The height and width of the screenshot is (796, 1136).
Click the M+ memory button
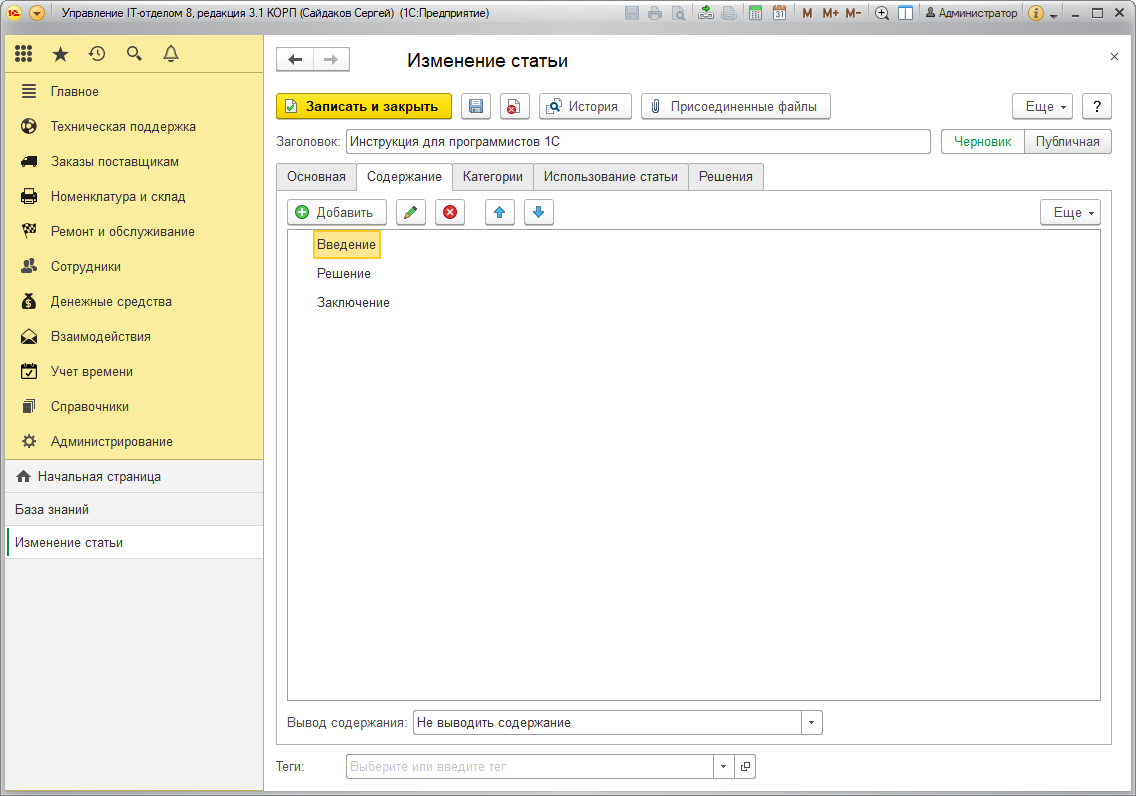[x=830, y=13]
